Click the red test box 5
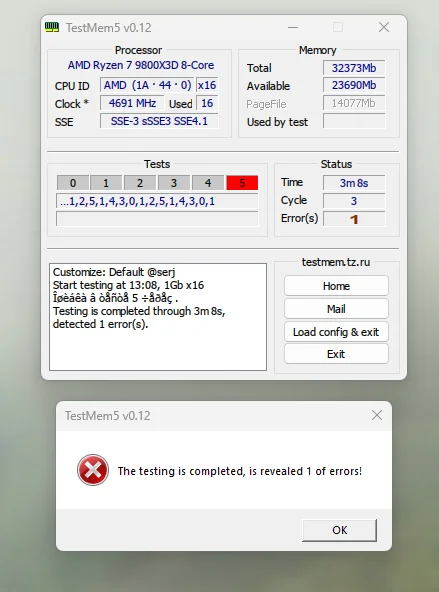The width and height of the screenshot is (439, 592). point(242,183)
